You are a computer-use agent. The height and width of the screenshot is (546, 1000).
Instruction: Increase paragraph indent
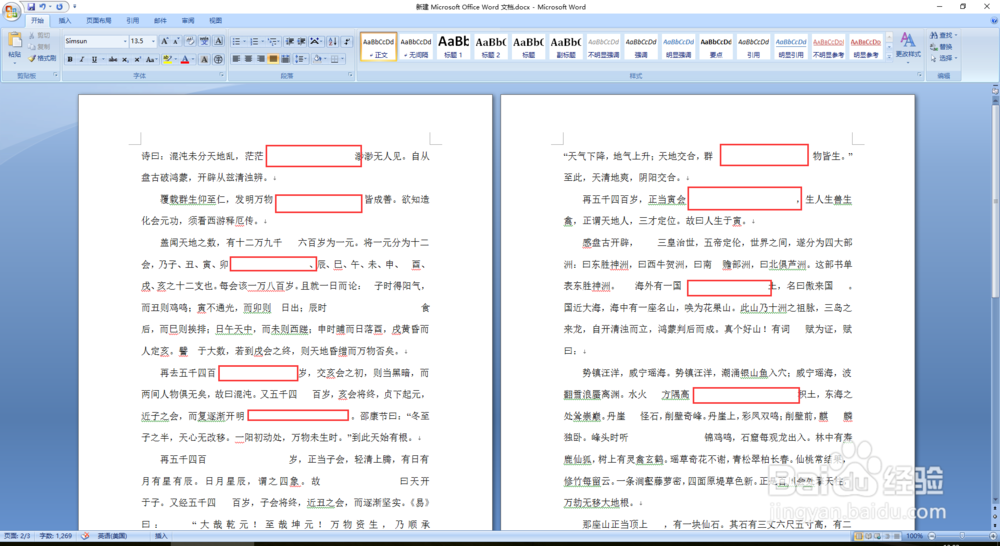coord(302,41)
